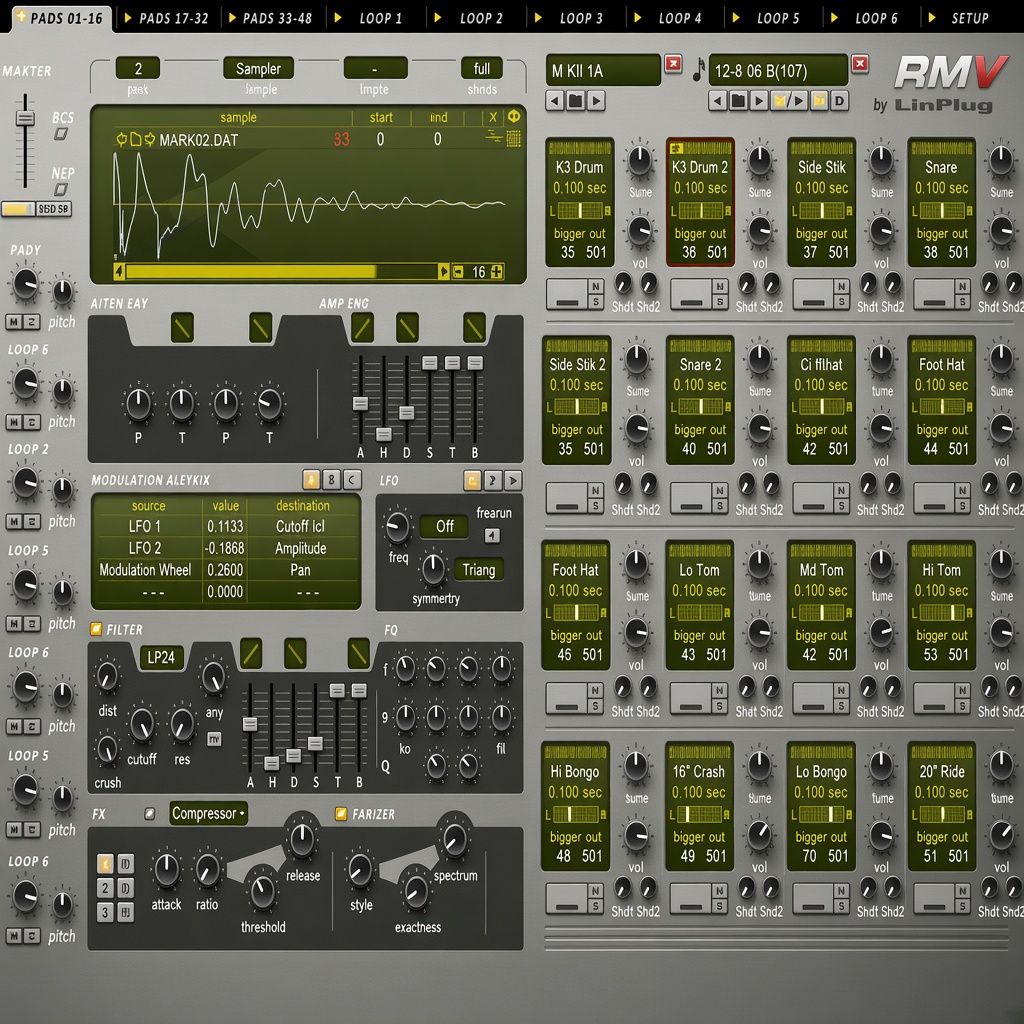
Task: Open the LP24 filter type selector
Action: coord(161,658)
